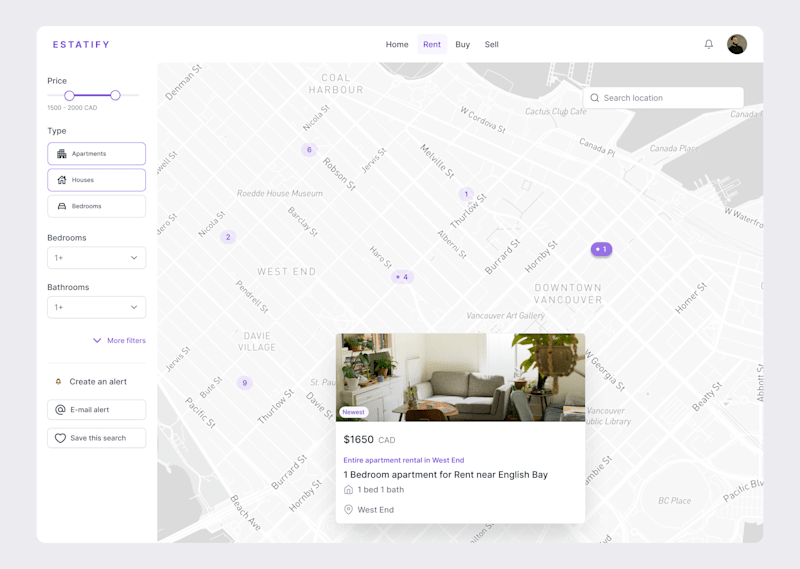Select map cluster marker 4 near Haro St
The width and height of the screenshot is (800, 569).
point(402,277)
